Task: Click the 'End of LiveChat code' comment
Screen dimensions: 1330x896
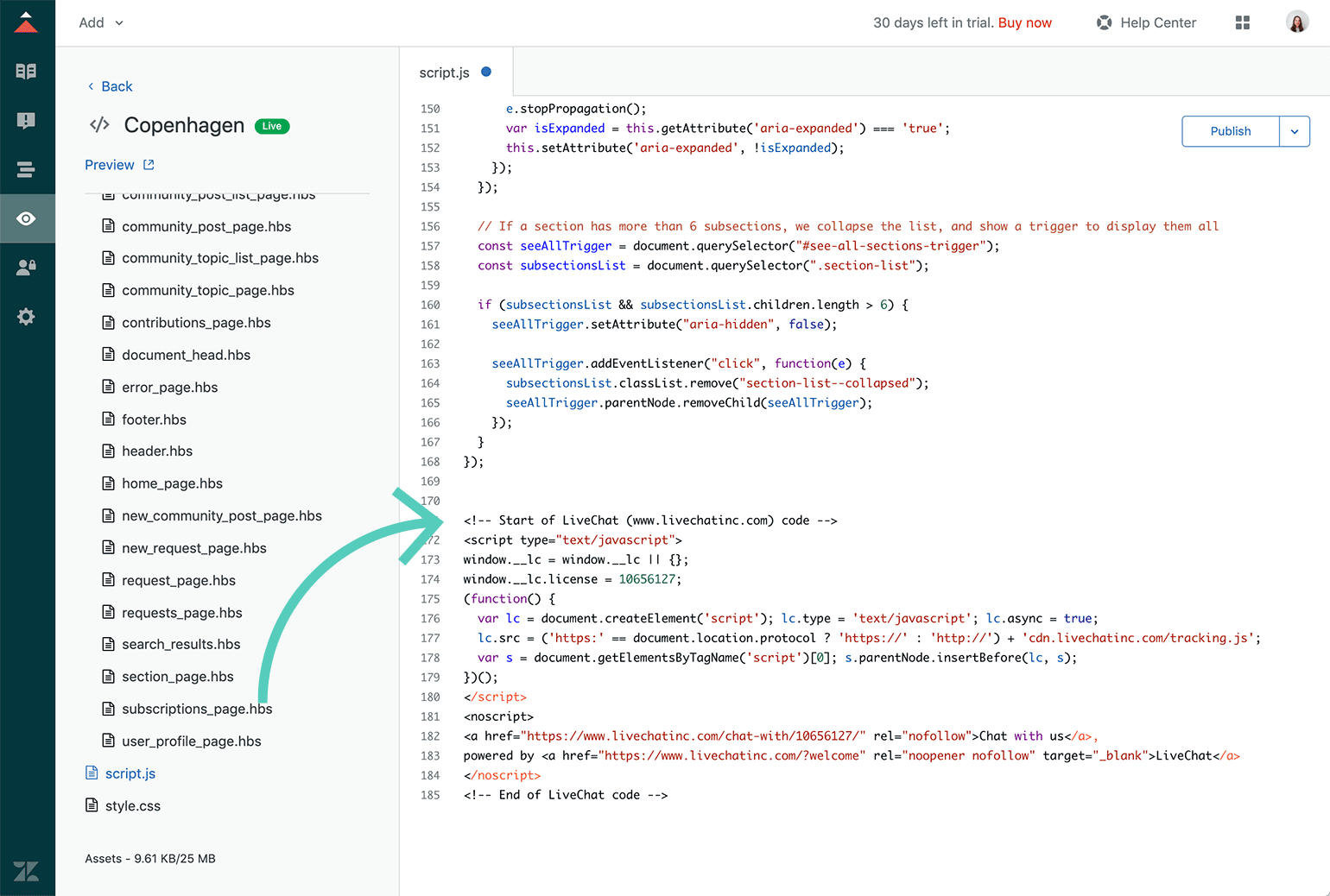Action: tap(566, 795)
